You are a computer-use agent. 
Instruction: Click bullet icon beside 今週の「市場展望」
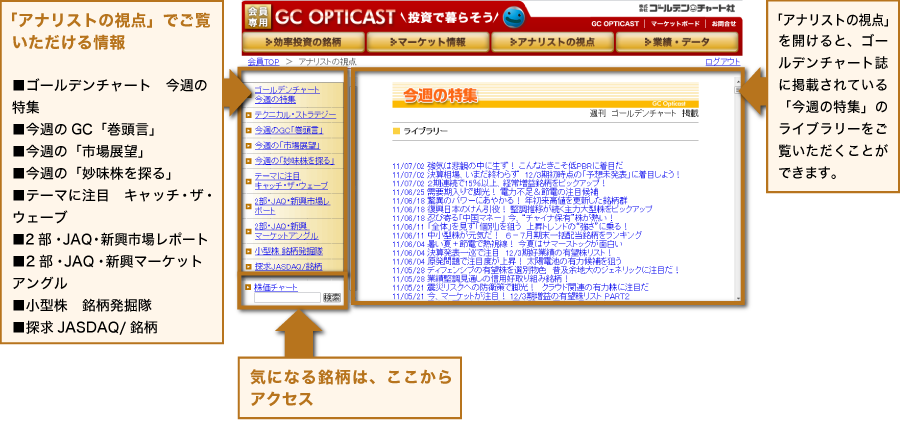tap(248, 146)
